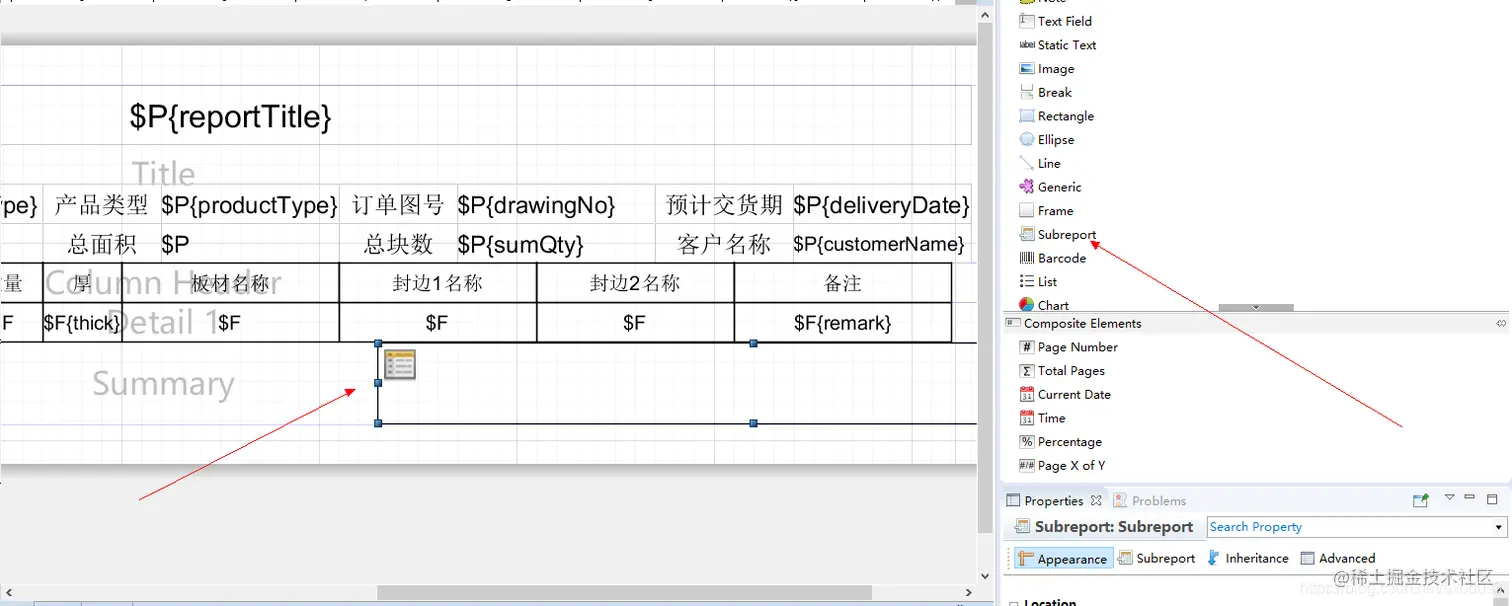Close the Properties tab with its X

1096,500
